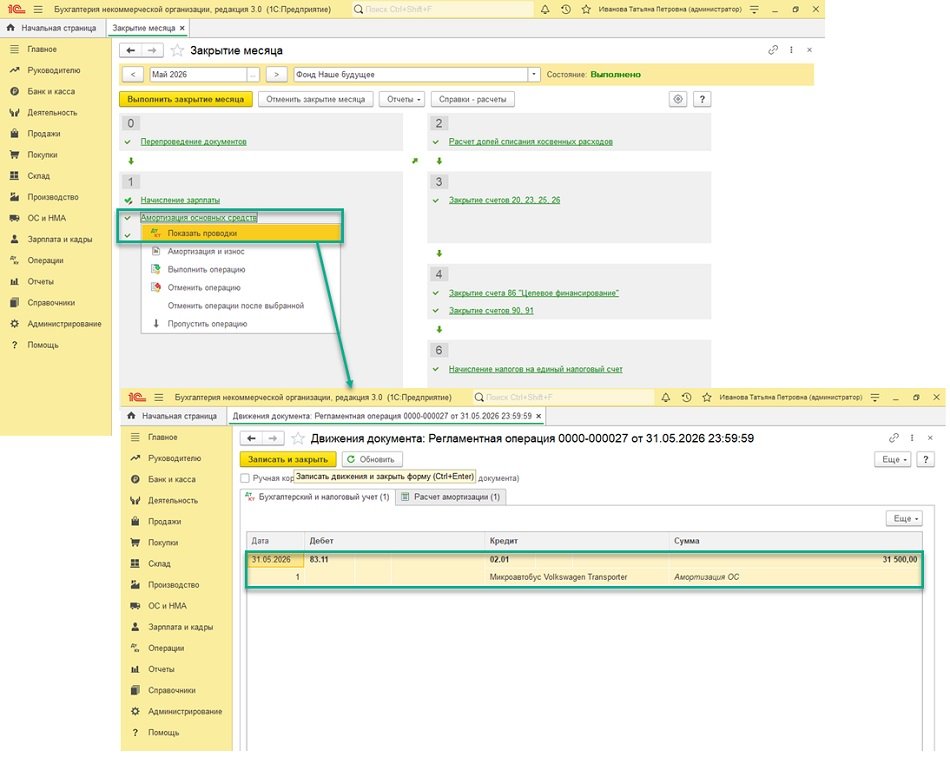Open upper Еще dropdown in movements window
This screenshot has width=950, height=757.
893,459
